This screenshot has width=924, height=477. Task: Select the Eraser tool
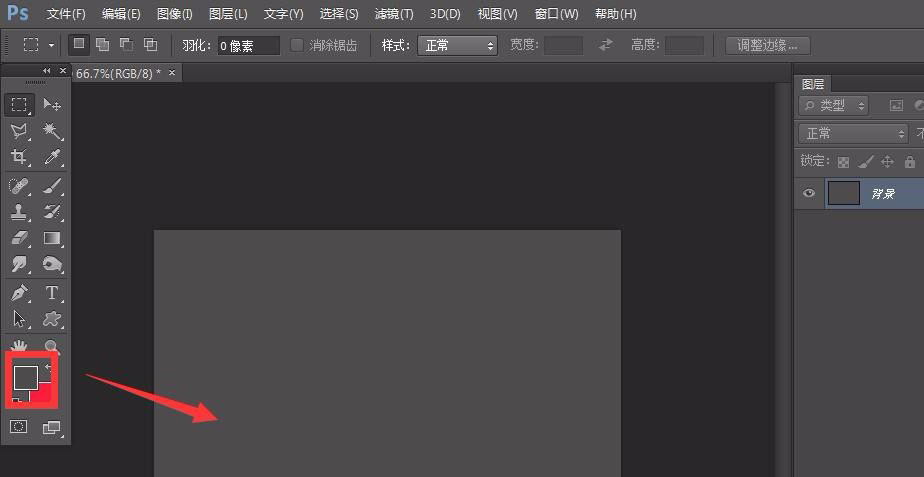tap(19, 238)
